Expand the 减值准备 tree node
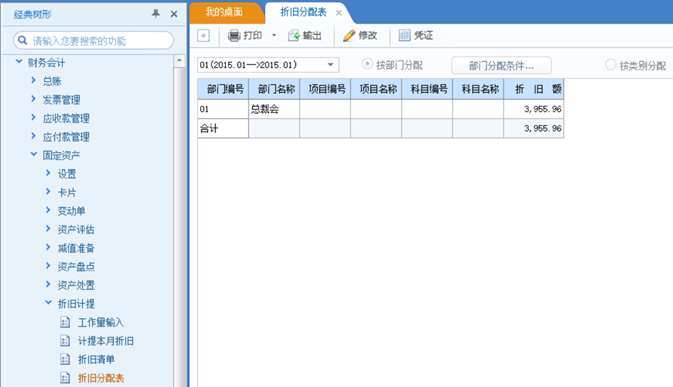The width and height of the screenshot is (673, 387). pyautogui.click(x=48, y=248)
